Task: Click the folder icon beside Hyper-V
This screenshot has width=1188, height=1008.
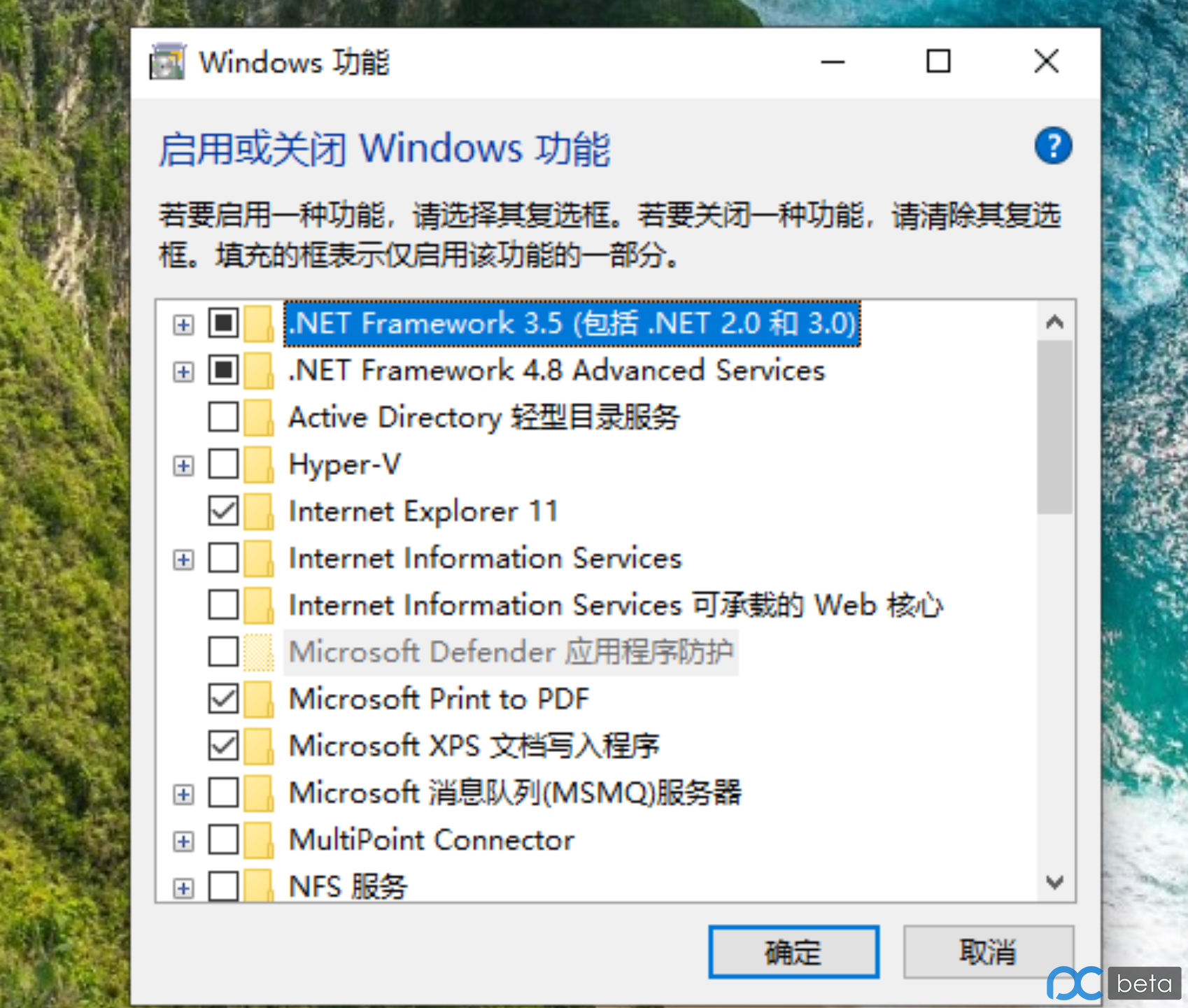Action: coord(259,464)
